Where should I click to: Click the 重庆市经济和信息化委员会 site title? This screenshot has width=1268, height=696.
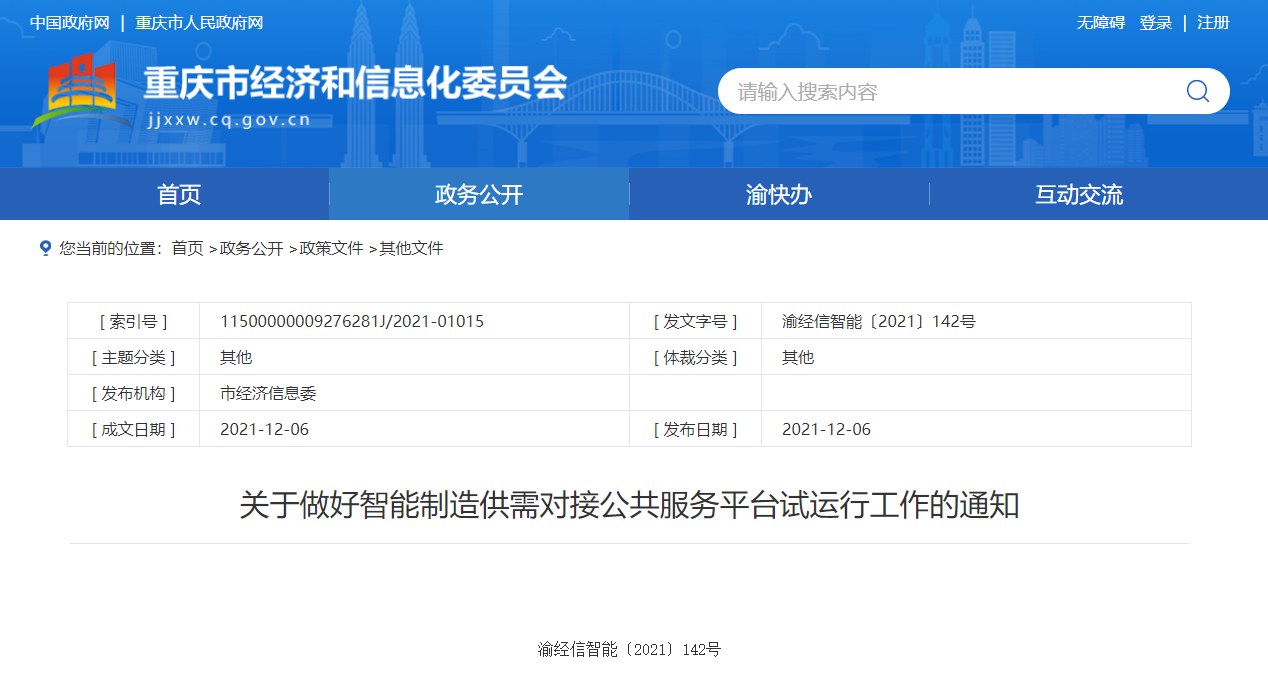[355, 83]
